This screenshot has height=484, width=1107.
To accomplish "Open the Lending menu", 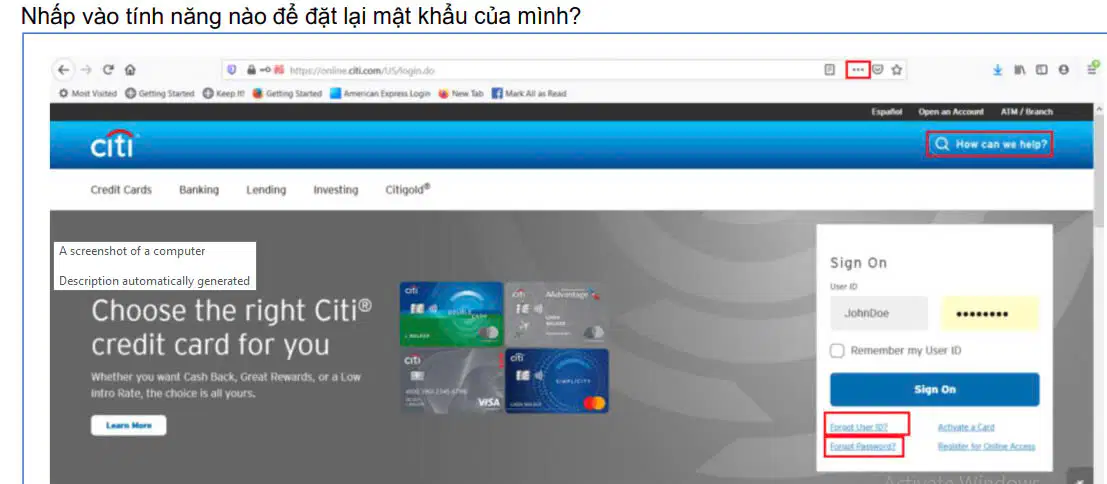I will click(266, 190).
